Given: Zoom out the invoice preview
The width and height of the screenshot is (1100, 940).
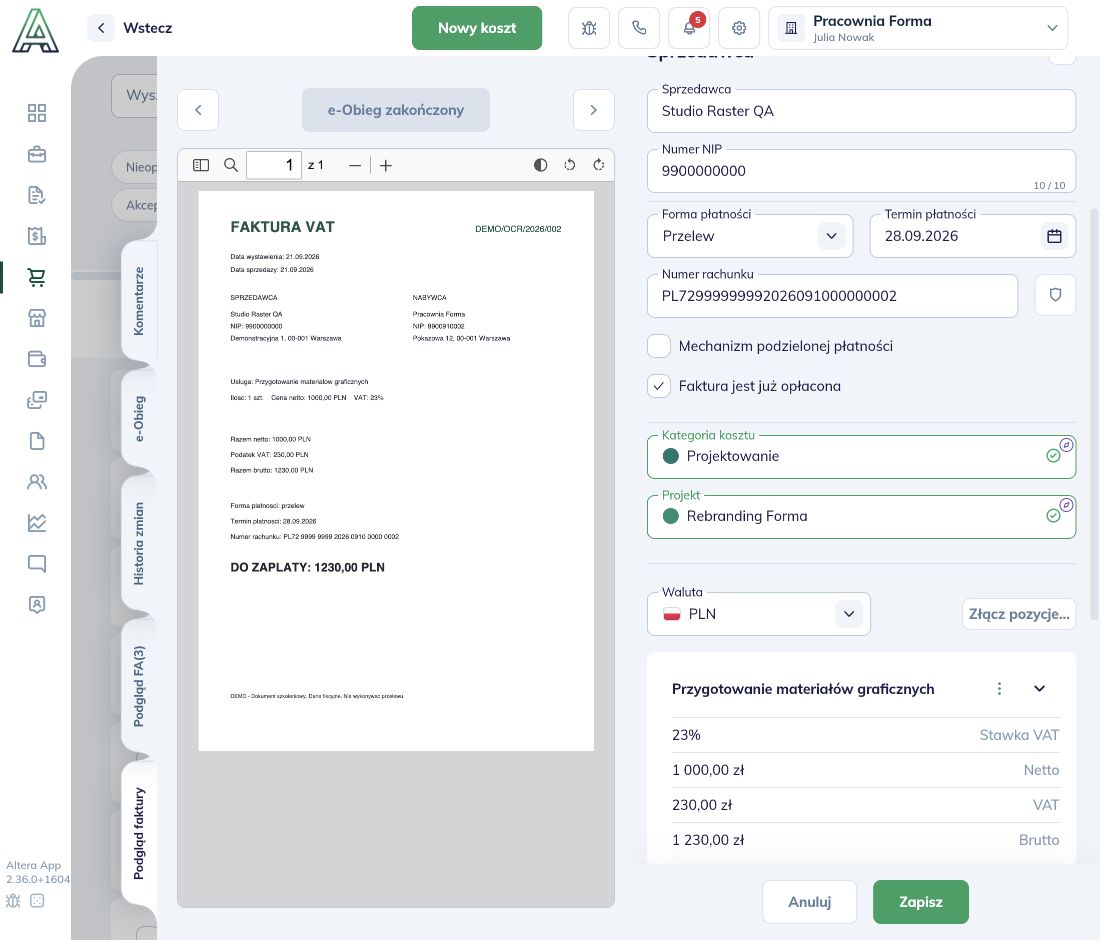Looking at the screenshot, I should [x=355, y=166].
